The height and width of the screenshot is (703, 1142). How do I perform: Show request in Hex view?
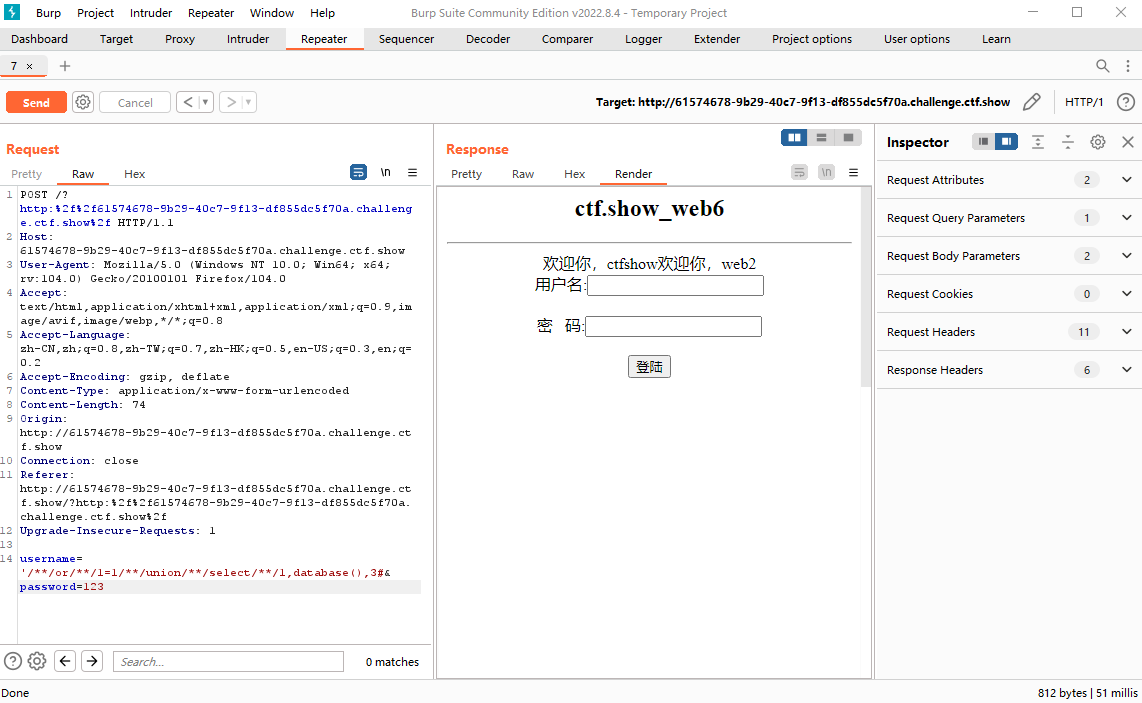(134, 173)
